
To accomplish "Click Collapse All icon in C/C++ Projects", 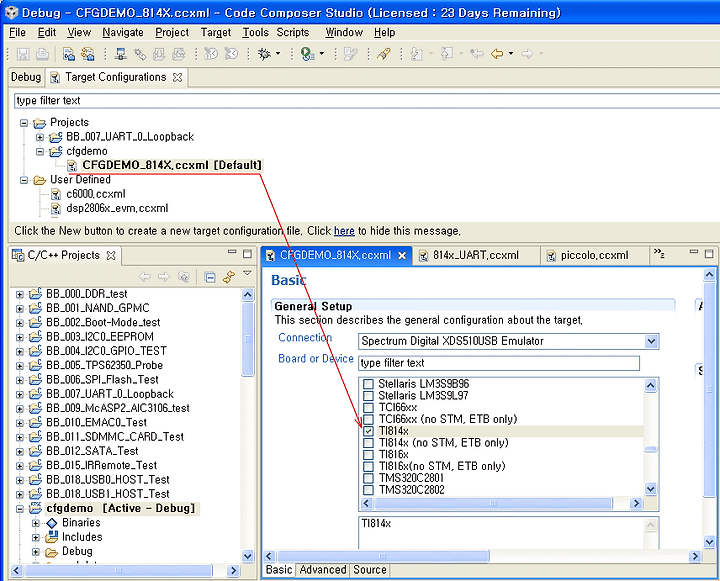I will pos(210,277).
